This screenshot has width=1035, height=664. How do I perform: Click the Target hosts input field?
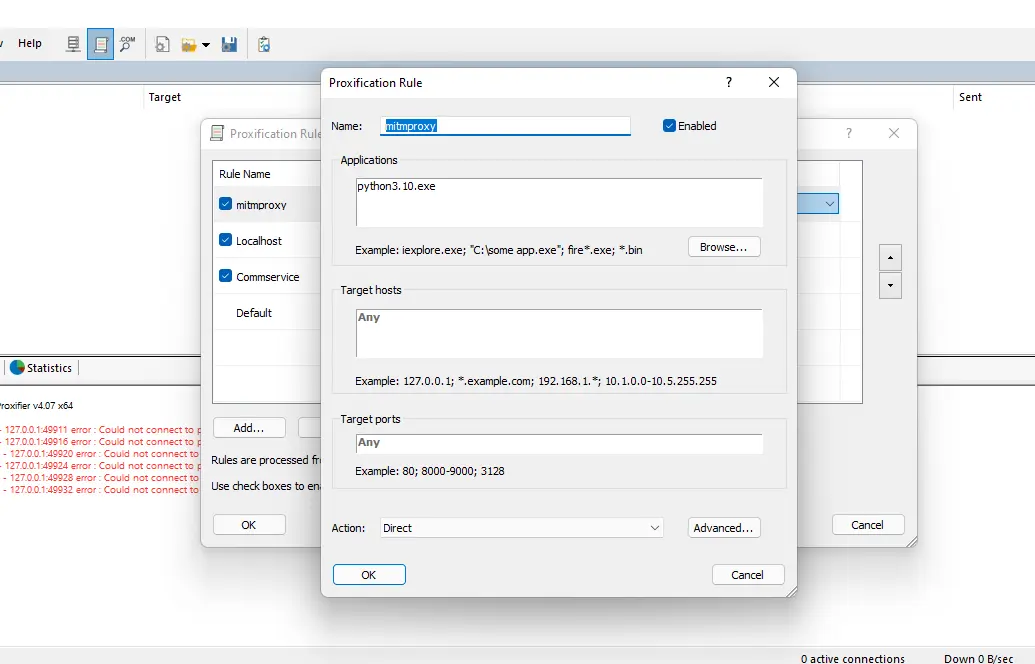pyautogui.click(x=559, y=333)
